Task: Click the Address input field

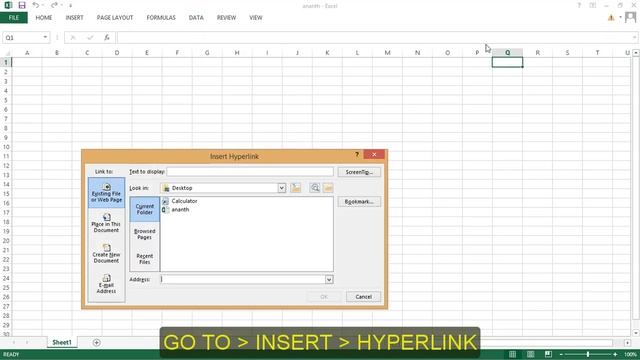Action: click(243, 280)
